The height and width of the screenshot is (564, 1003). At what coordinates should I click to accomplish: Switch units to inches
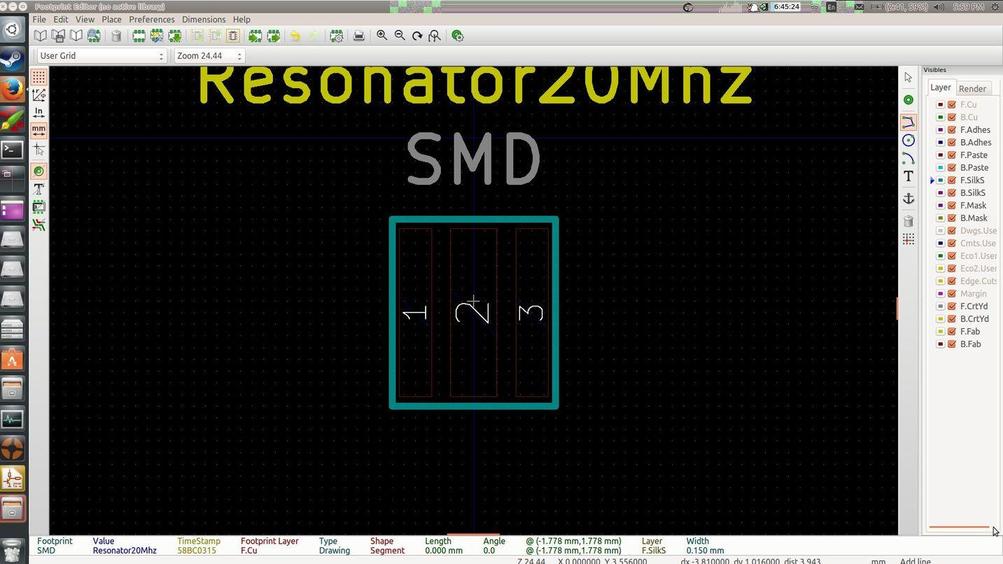tap(38, 113)
